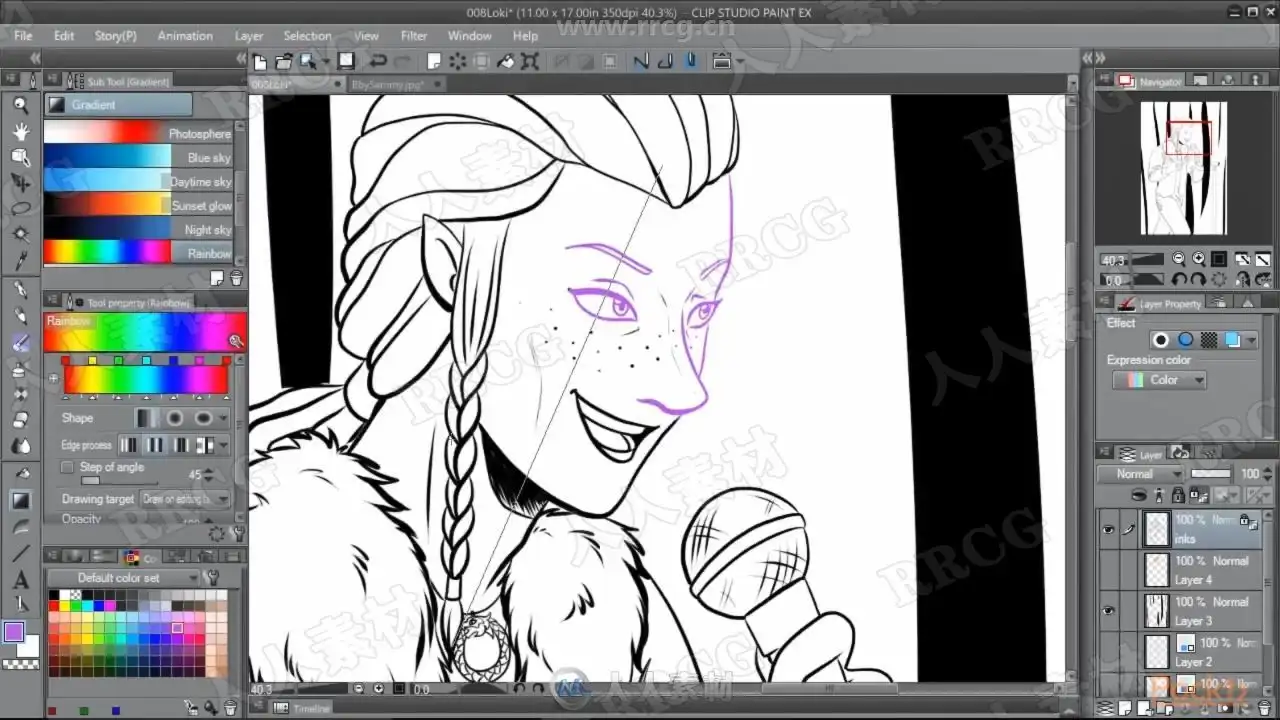Select the Auto select wand tool
Screen dimensions: 1280x720
click(x=20, y=235)
